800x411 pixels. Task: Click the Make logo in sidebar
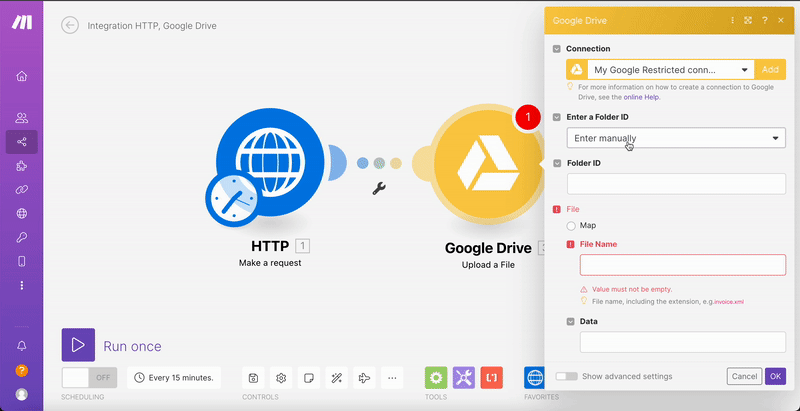(22, 22)
